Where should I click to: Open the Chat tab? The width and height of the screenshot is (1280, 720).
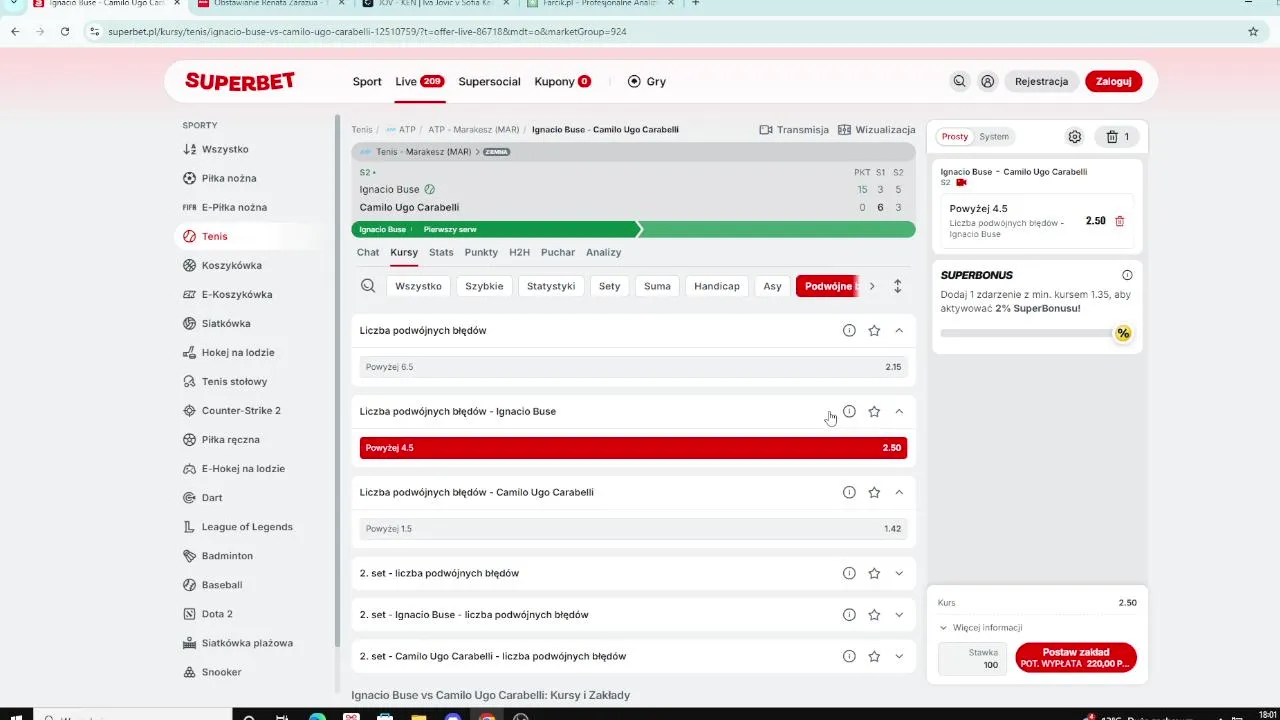368,252
